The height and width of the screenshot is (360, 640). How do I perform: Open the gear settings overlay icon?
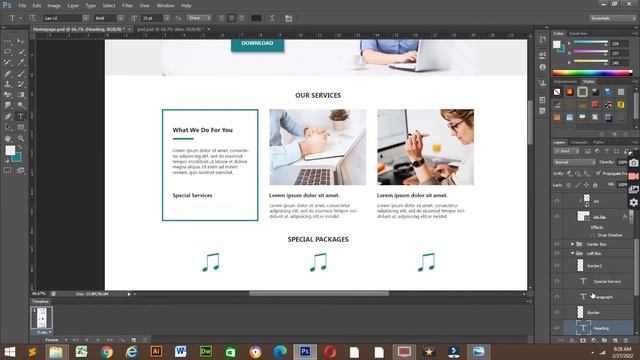point(633,202)
